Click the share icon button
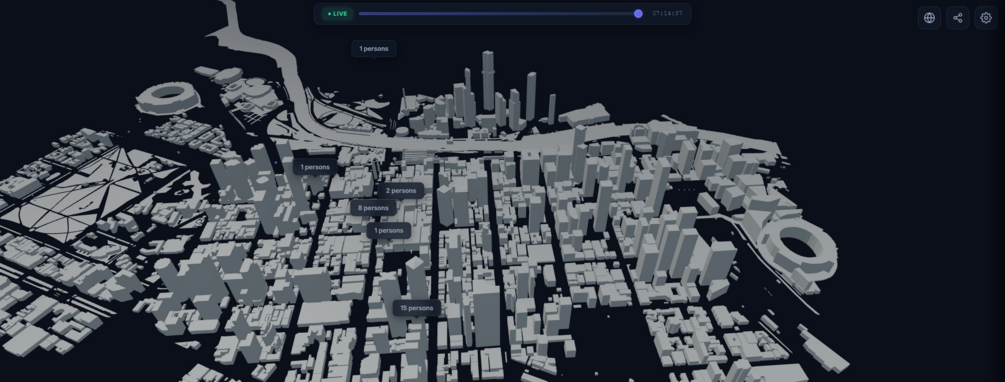 (958, 18)
